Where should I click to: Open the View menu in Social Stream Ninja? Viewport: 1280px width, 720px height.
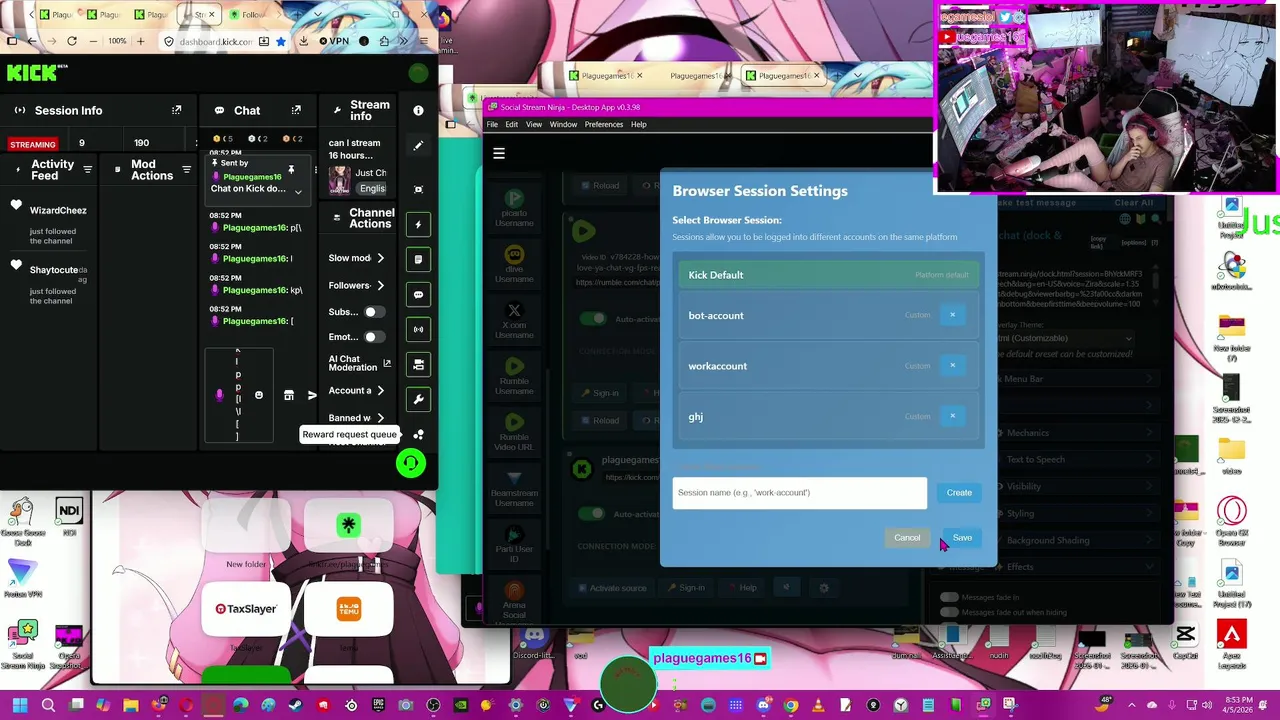(534, 125)
